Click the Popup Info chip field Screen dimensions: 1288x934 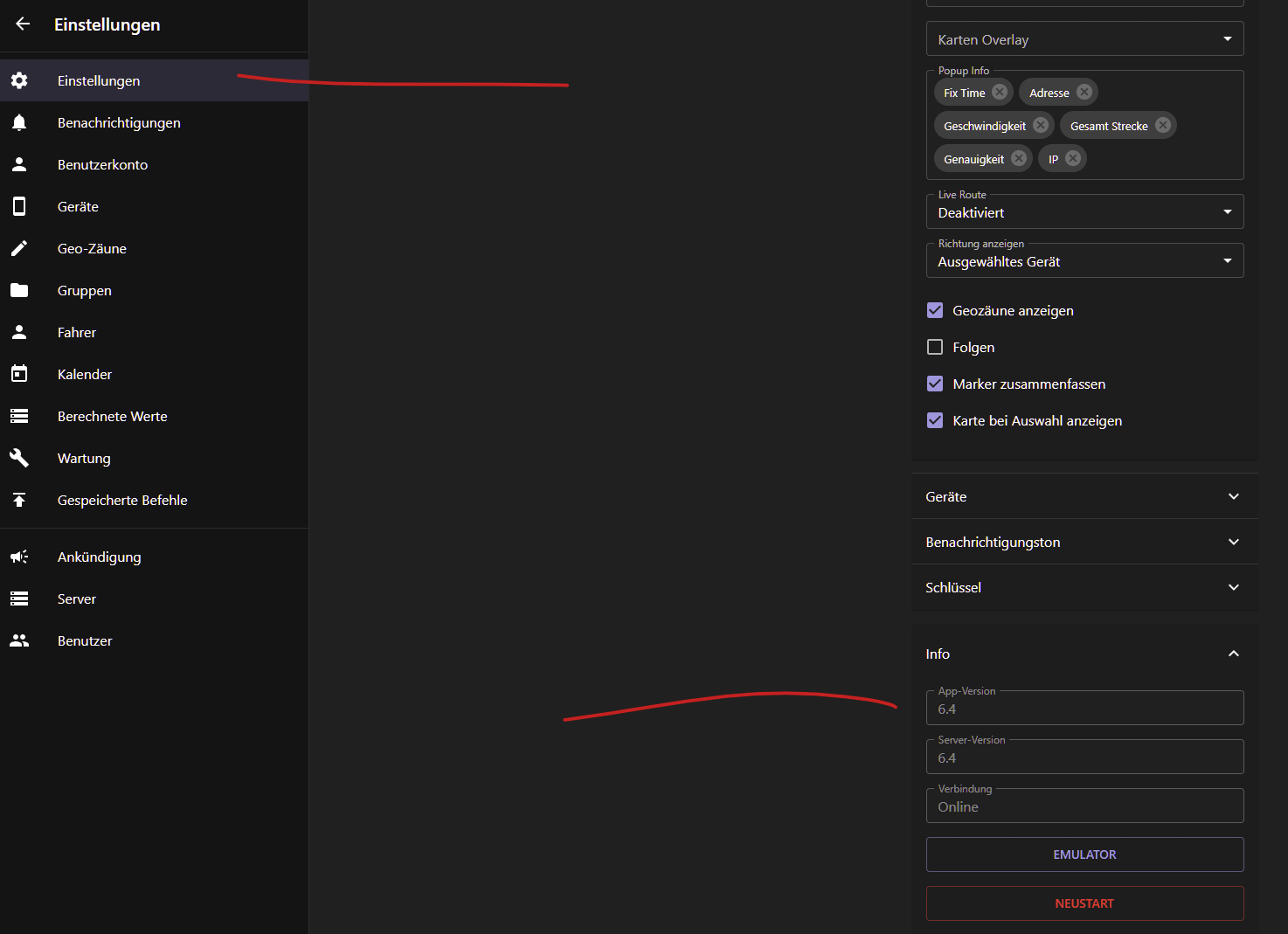[1084, 125]
